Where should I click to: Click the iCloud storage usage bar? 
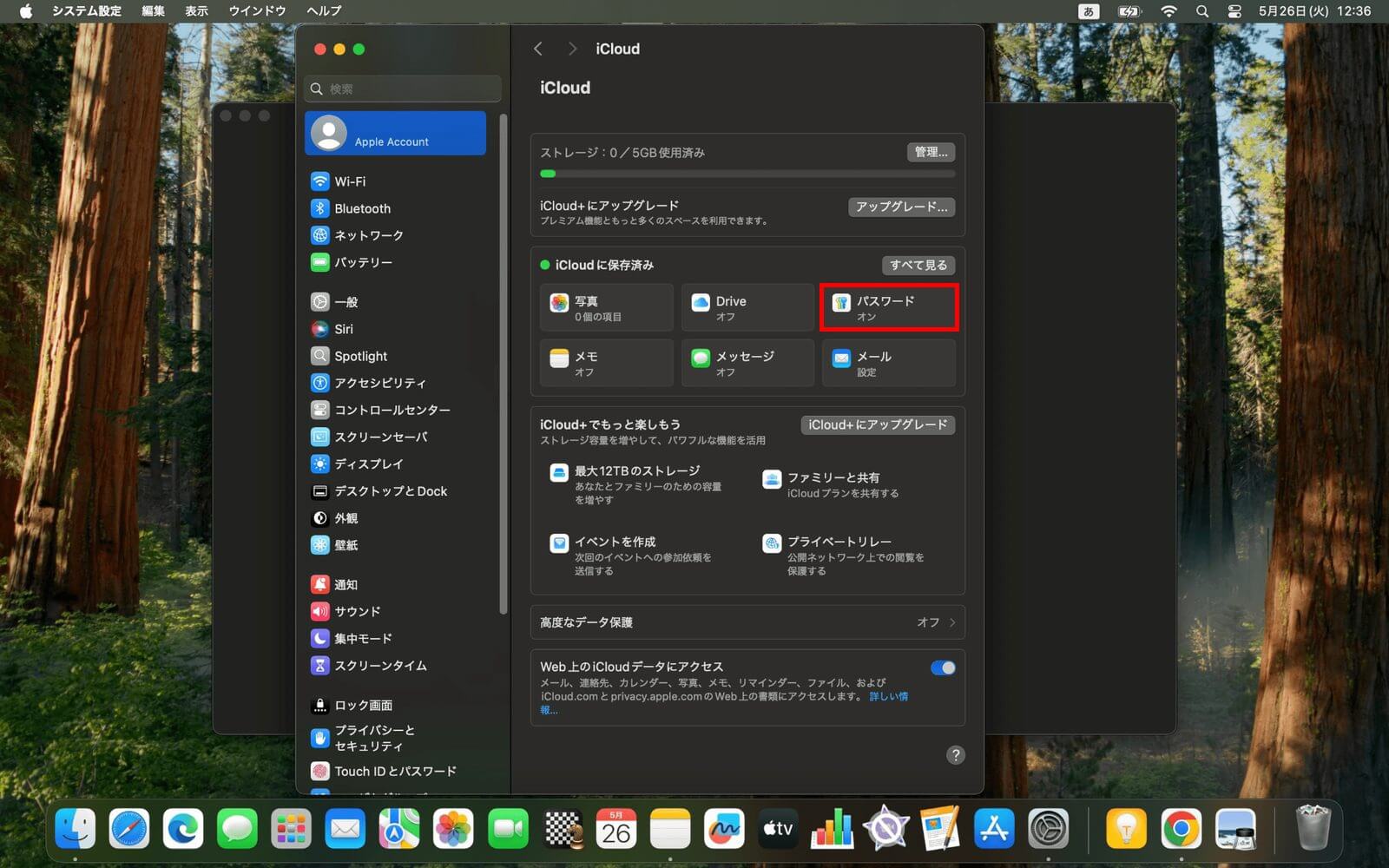click(x=747, y=174)
